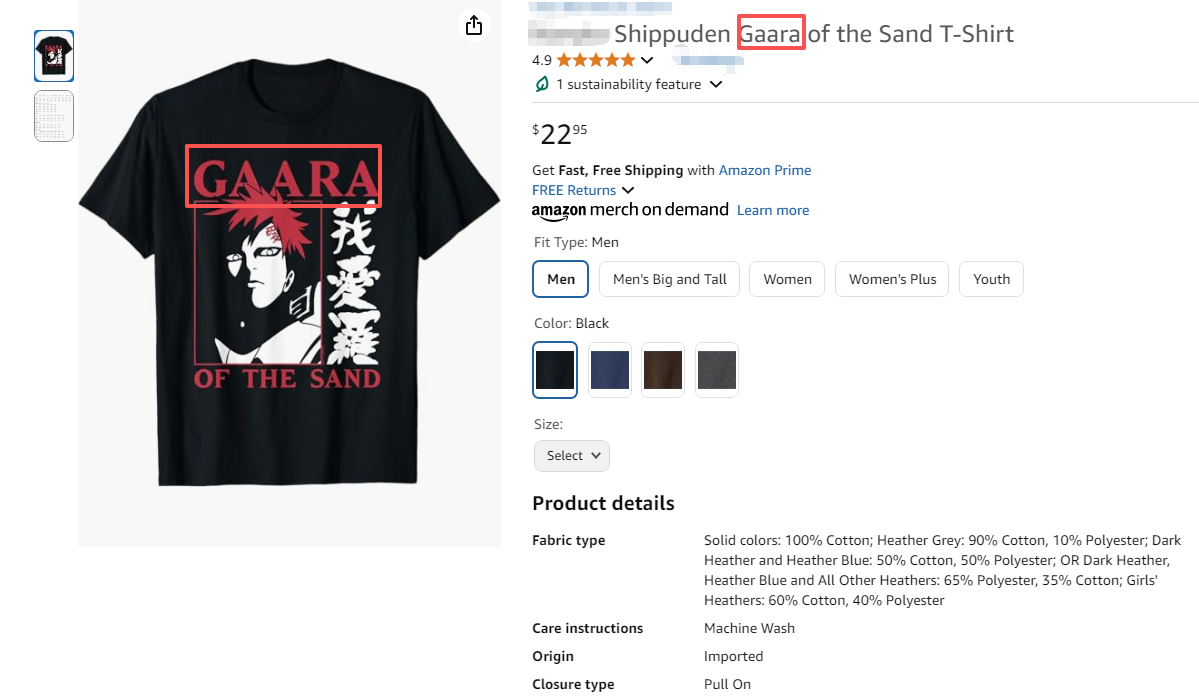Pick the navy blue color swatch
The image size is (1199, 699).
[610, 370]
